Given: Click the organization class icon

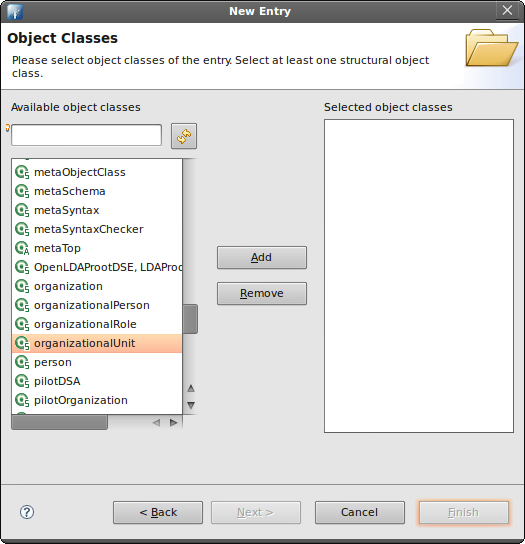Looking at the screenshot, I should pos(22,287).
